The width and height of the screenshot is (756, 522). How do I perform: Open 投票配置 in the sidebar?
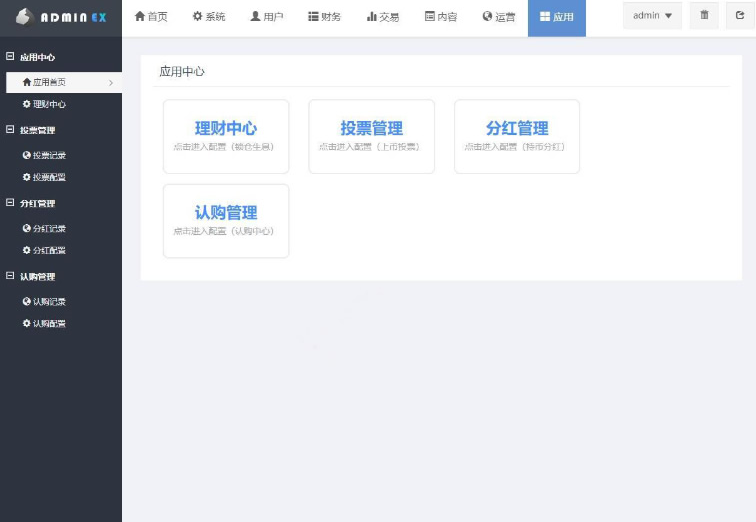pos(45,177)
